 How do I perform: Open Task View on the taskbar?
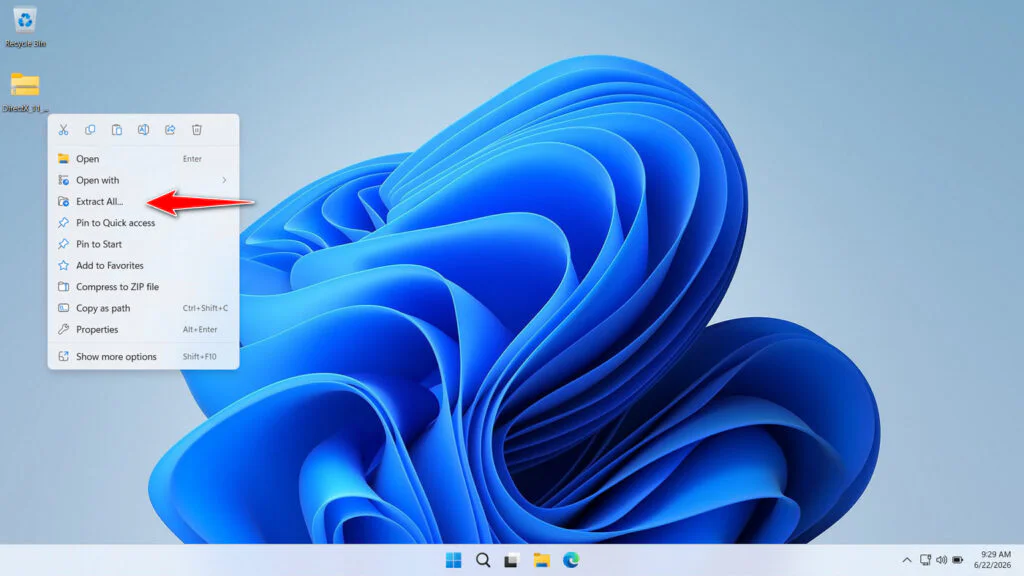pos(511,560)
